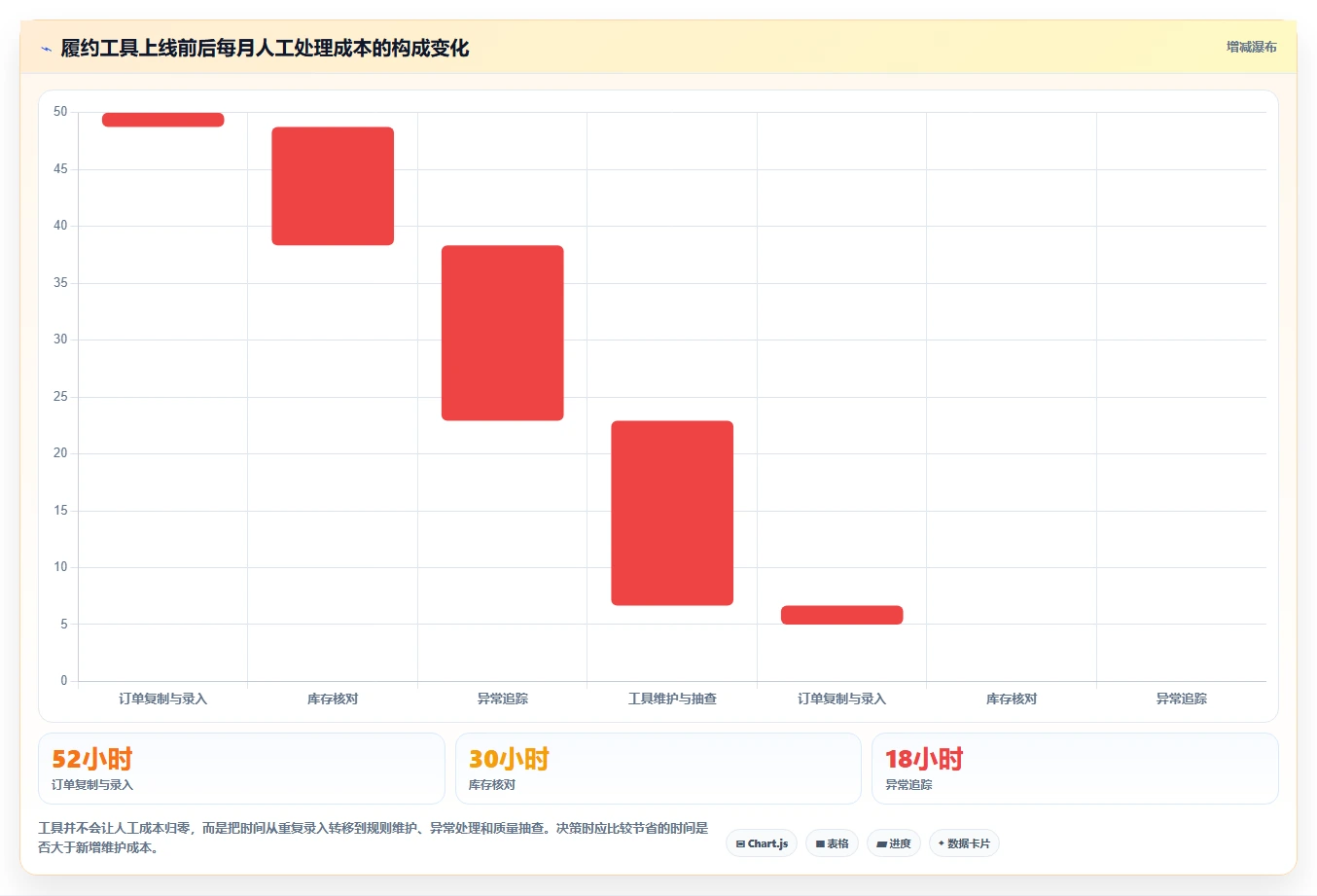Viewport: 1317px width, 896px height.
Task: Click the y-axis tick label 40
Action: point(60,226)
